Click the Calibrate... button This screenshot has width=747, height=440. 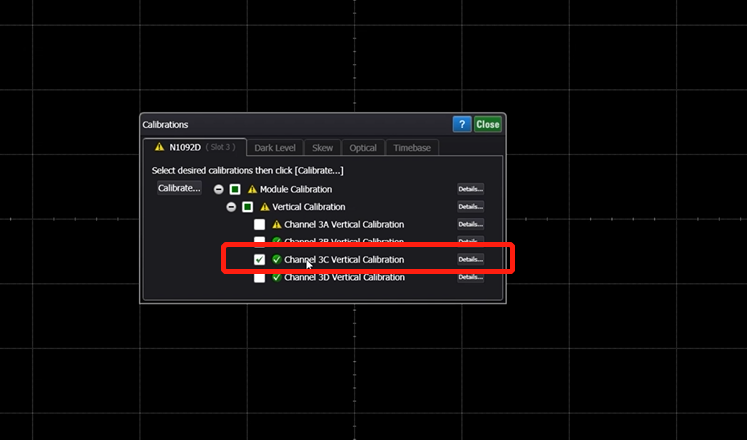179,188
